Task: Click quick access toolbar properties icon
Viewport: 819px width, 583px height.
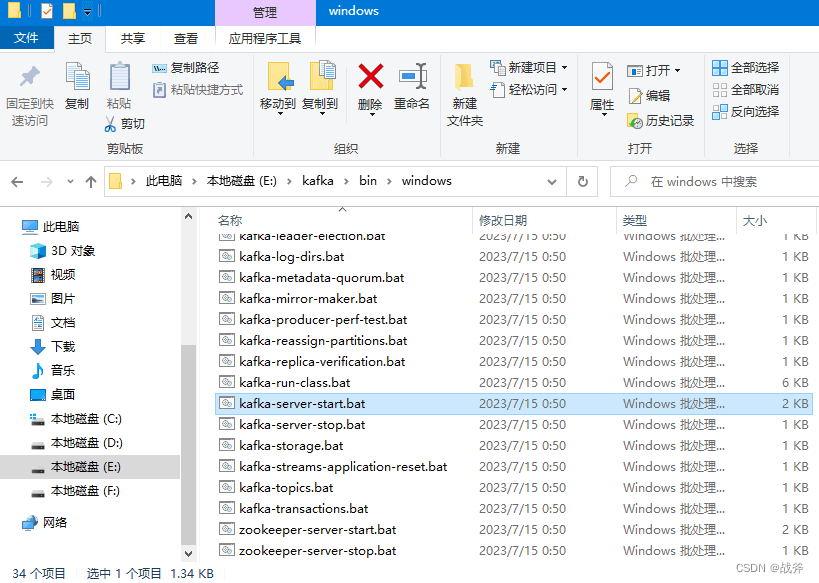Action: (47, 10)
